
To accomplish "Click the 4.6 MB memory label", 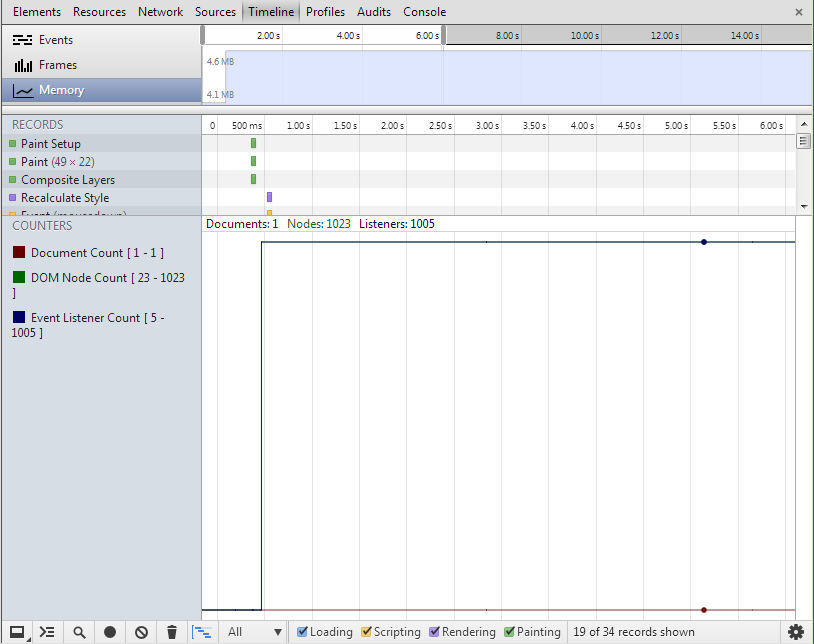I will (220, 62).
